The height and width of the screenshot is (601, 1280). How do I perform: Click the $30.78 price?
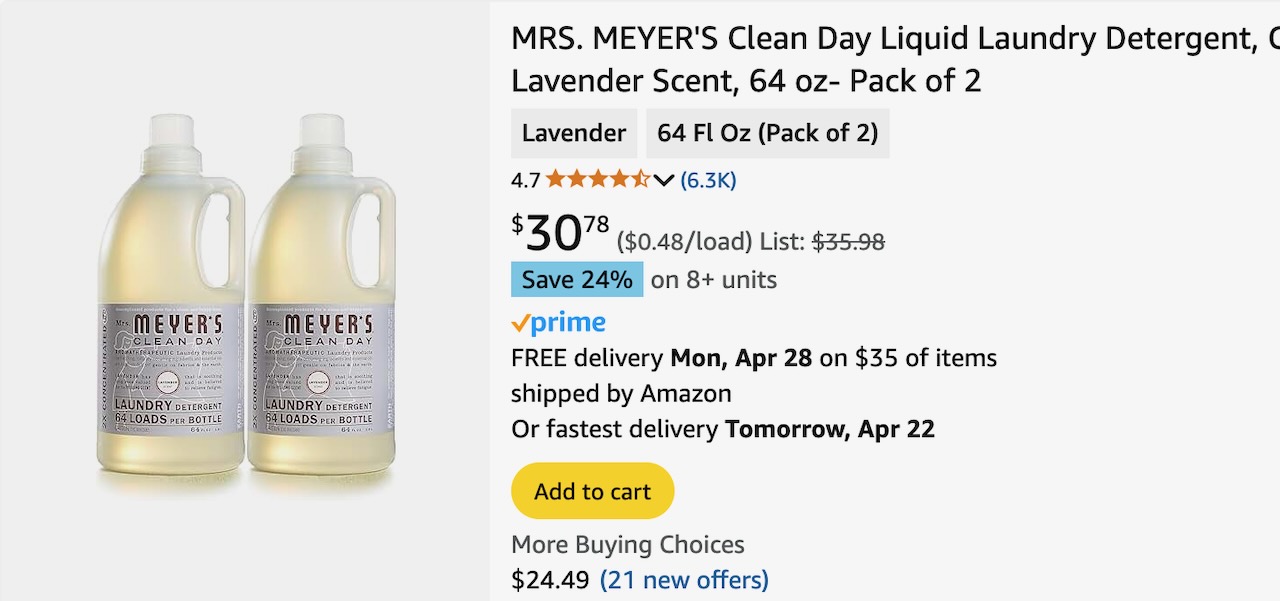(x=560, y=234)
